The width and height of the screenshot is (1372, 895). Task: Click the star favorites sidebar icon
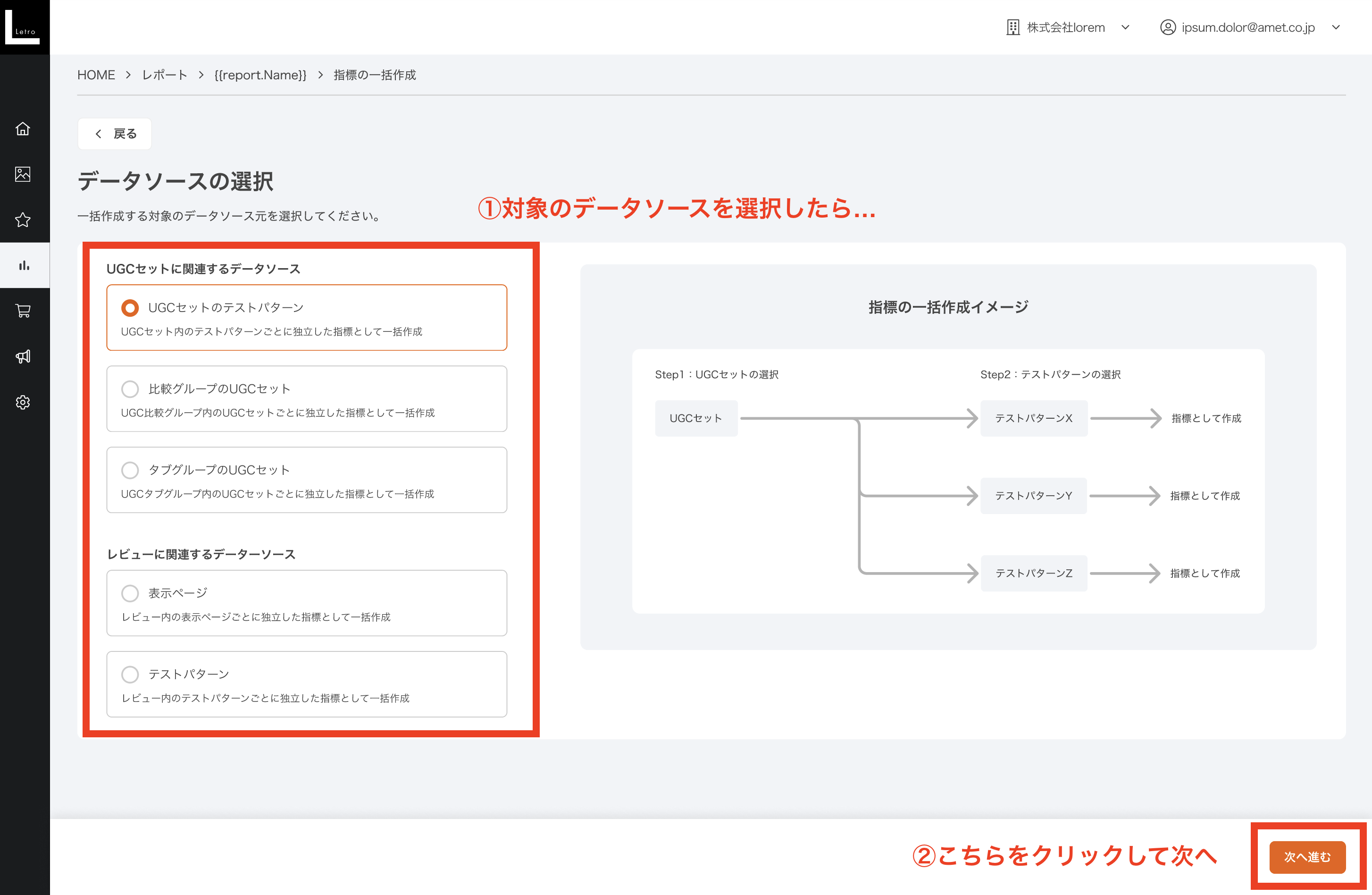point(23,220)
